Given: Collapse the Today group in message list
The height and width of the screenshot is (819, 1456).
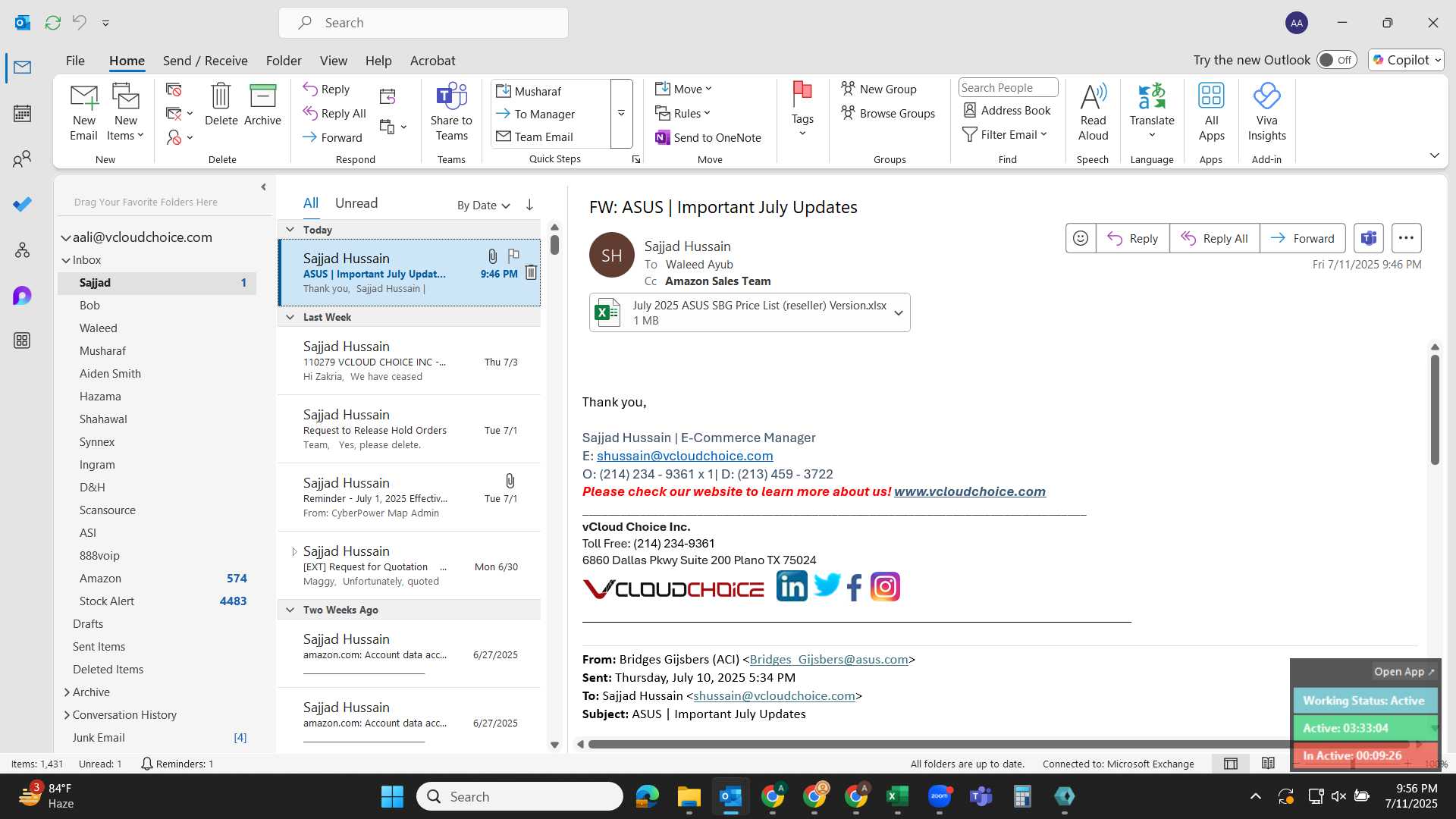Looking at the screenshot, I should [290, 230].
